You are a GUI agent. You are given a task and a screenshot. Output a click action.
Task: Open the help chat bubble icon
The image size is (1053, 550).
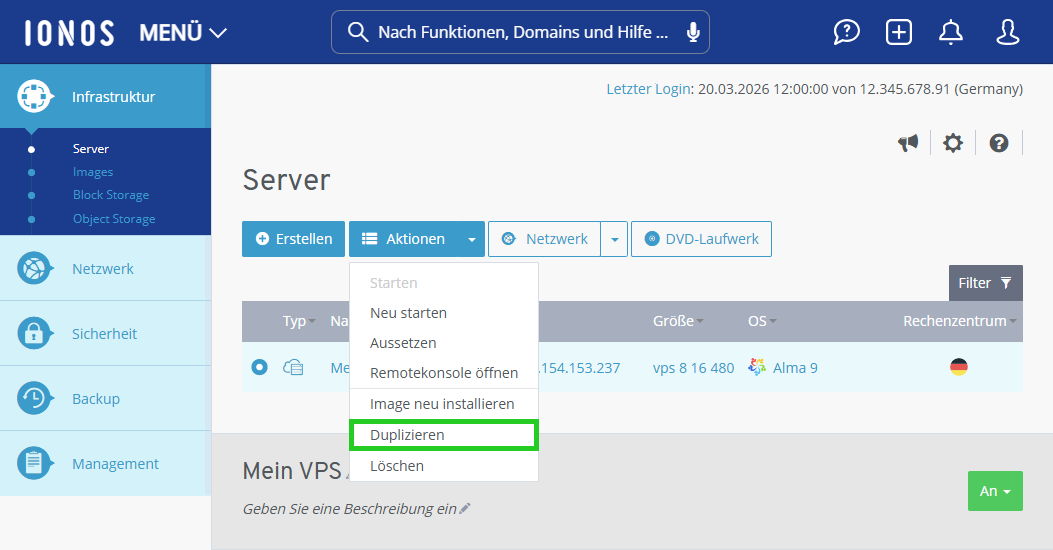click(846, 32)
